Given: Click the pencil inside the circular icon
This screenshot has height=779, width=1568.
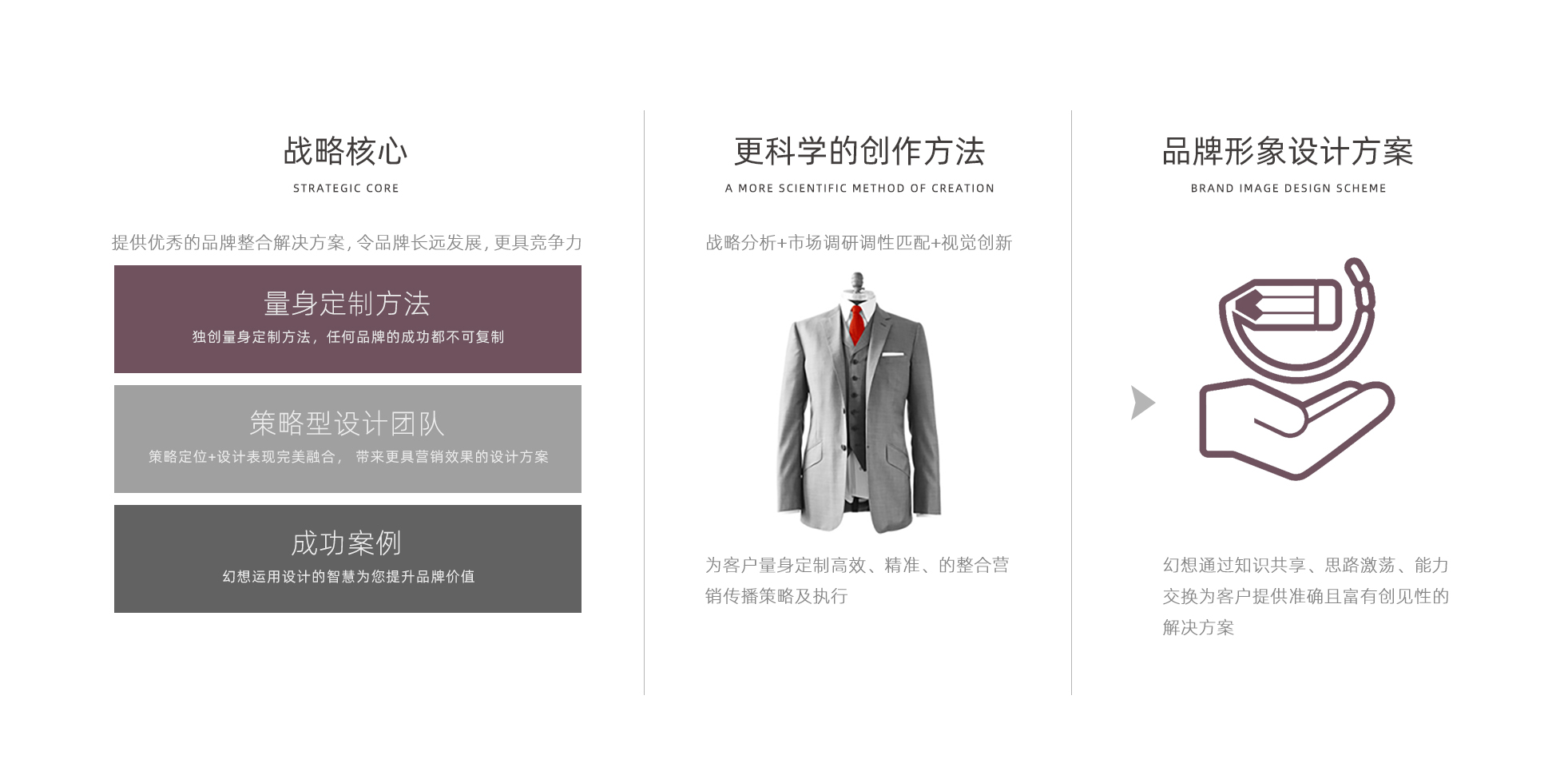Looking at the screenshot, I should click(1288, 304).
